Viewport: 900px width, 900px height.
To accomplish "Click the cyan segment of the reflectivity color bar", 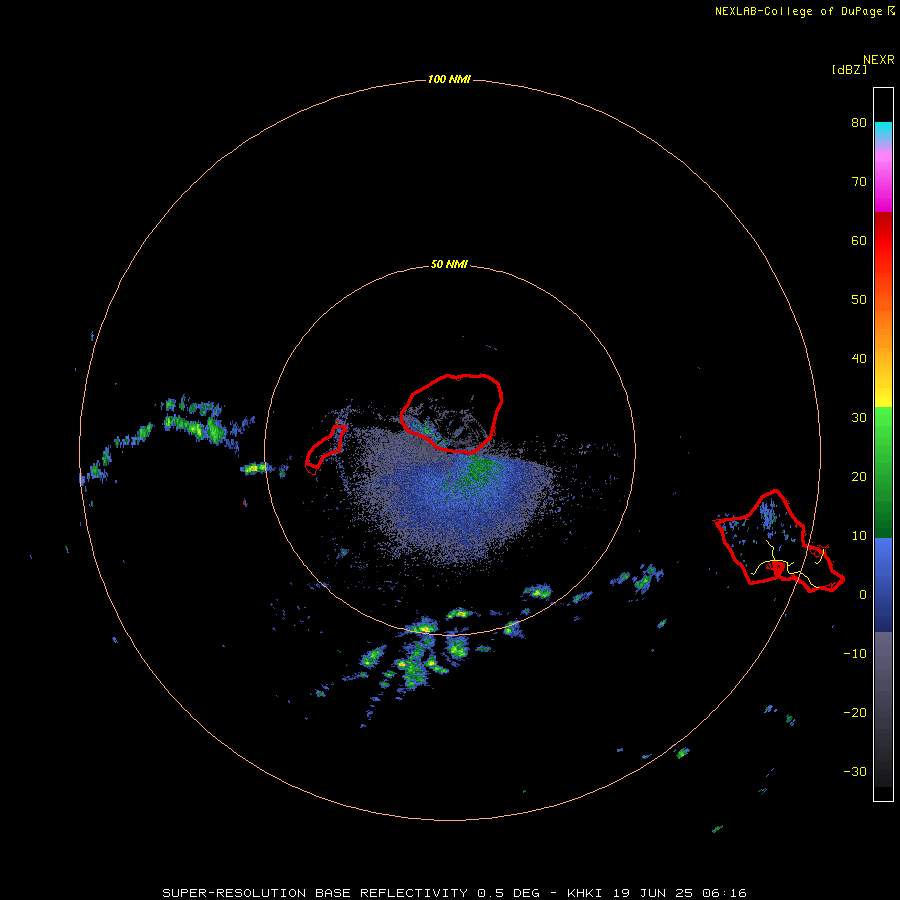I will pos(883,130).
